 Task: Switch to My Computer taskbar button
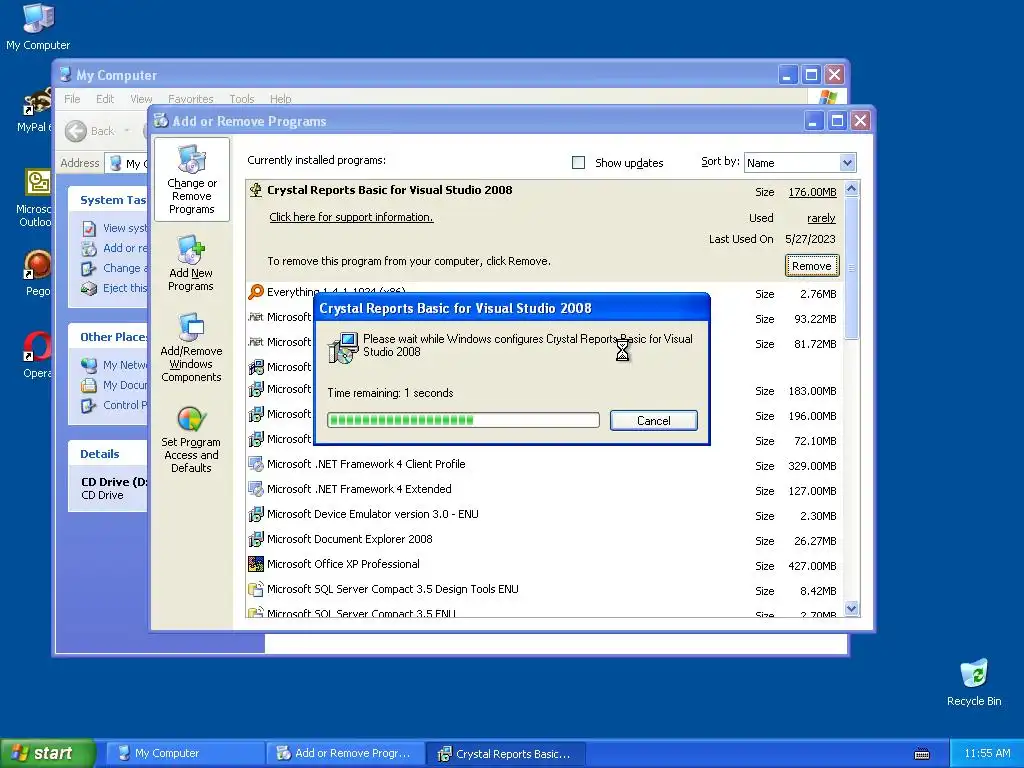185,753
